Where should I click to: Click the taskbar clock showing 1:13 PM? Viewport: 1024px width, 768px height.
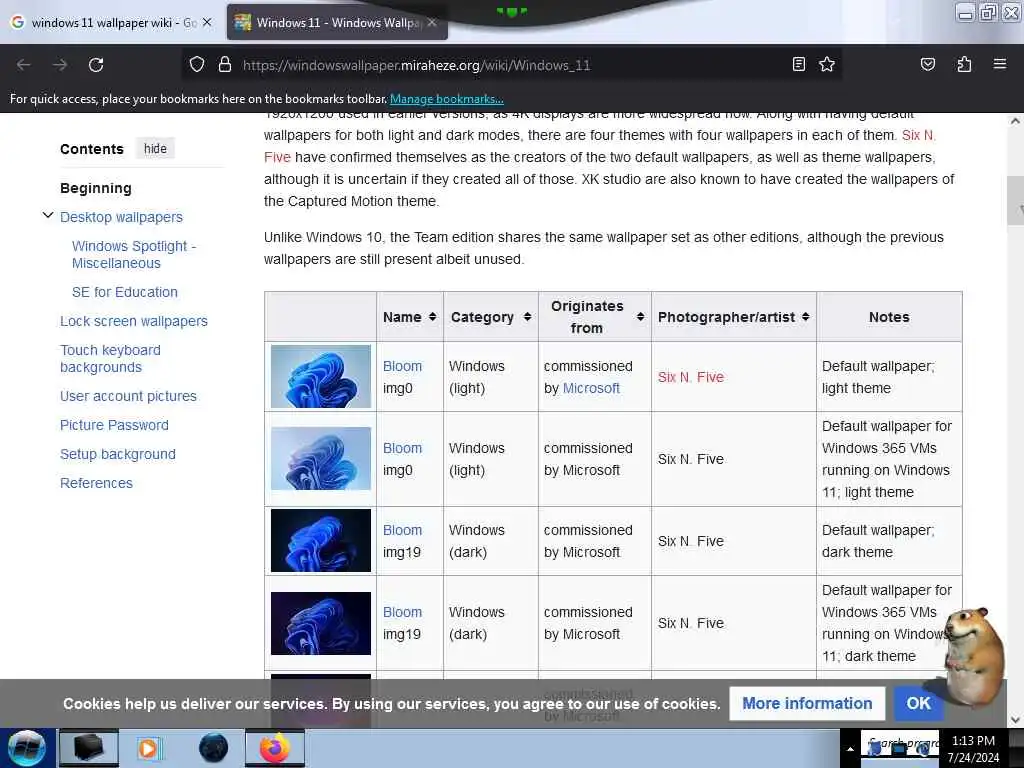pyautogui.click(x=973, y=749)
